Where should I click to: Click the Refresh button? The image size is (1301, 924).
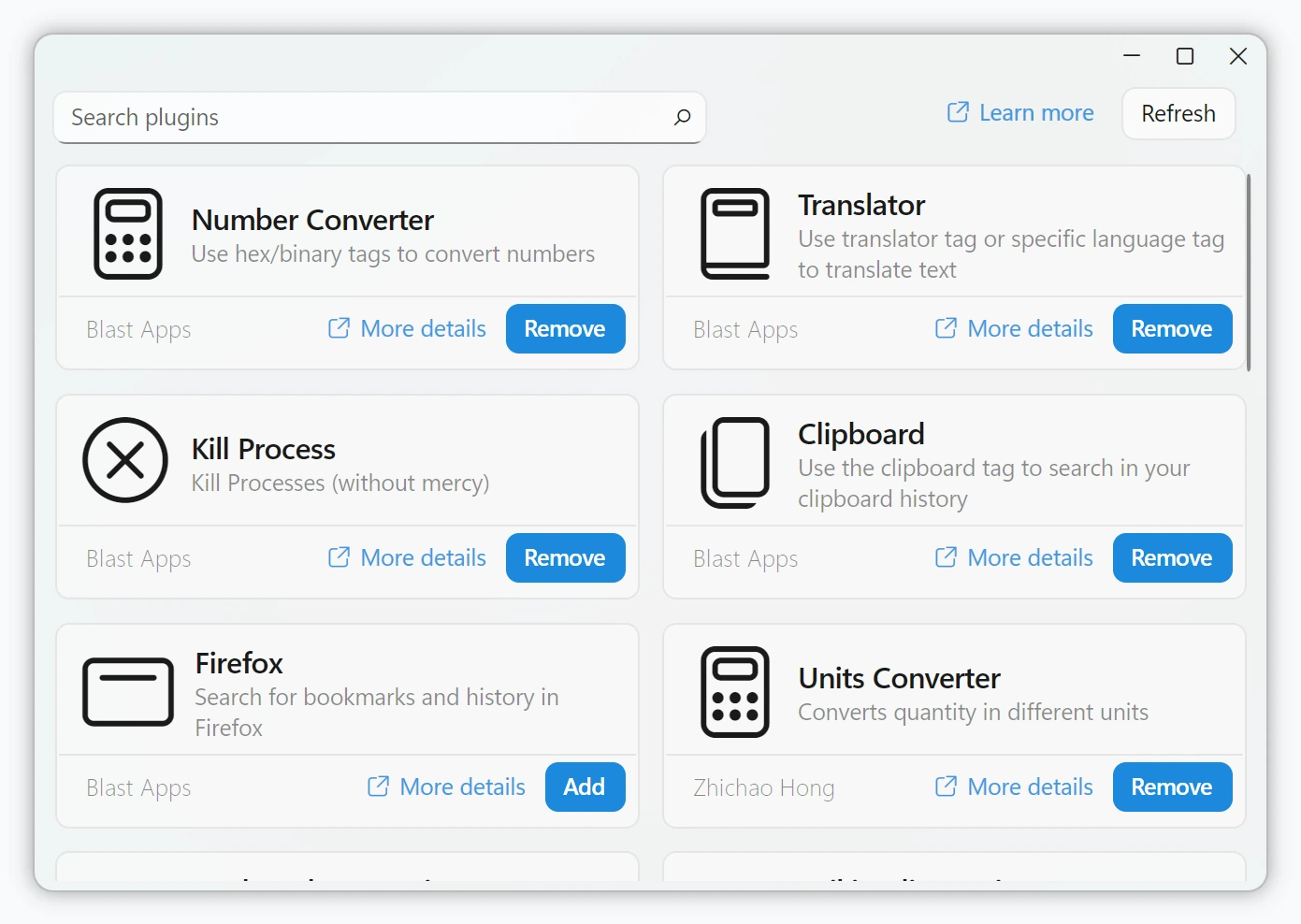tap(1178, 113)
